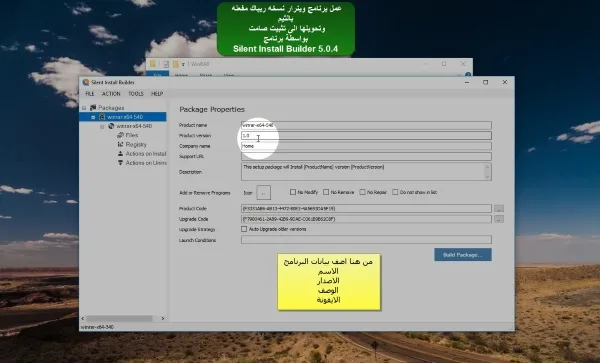This screenshot has width=600, height=363.
Task: Tick the No Remove checkbox
Action: (326, 192)
